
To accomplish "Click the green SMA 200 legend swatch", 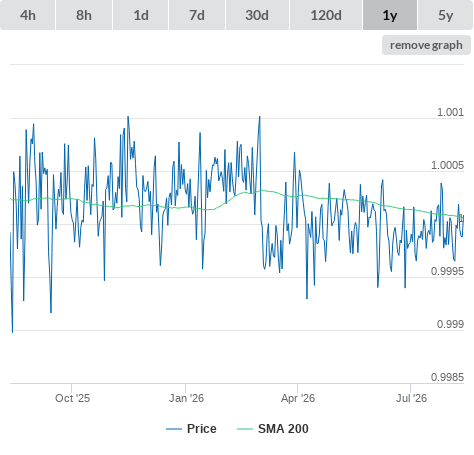I will (x=245, y=429).
